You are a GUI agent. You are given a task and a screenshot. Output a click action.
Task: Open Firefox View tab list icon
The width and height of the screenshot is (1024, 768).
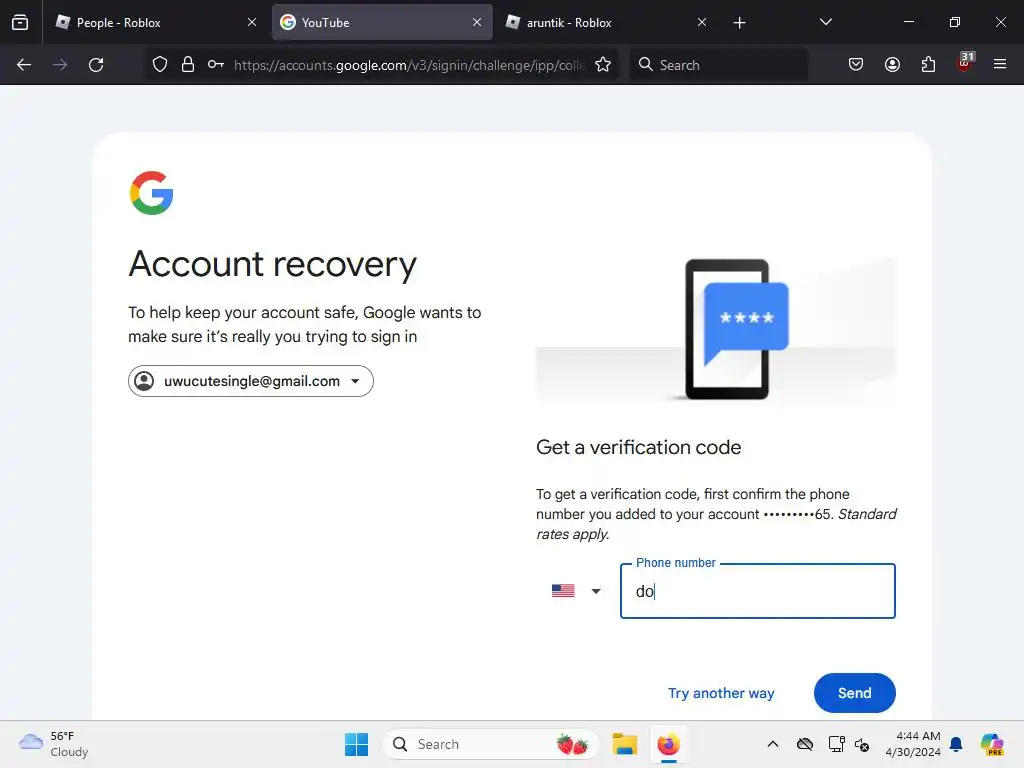point(20,22)
